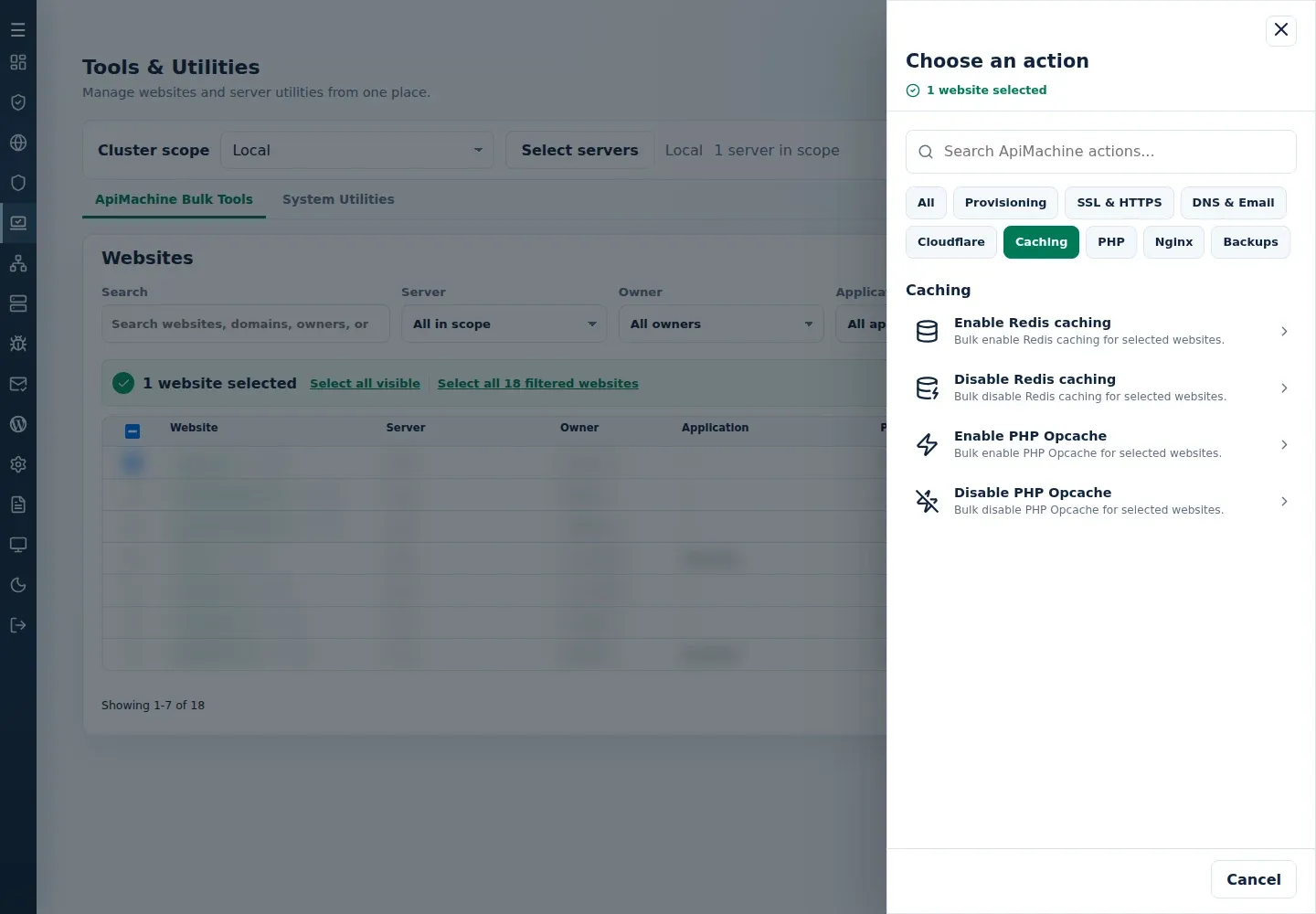Click the bug icon in the sidebar
The height and width of the screenshot is (914, 1316).
pyautogui.click(x=18, y=344)
